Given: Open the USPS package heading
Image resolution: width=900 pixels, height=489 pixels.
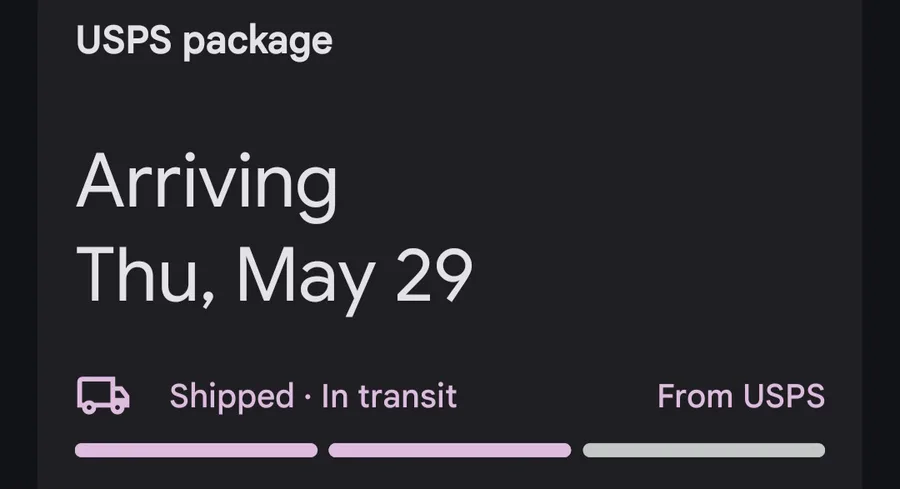Looking at the screenshot, I should (204, 42).
